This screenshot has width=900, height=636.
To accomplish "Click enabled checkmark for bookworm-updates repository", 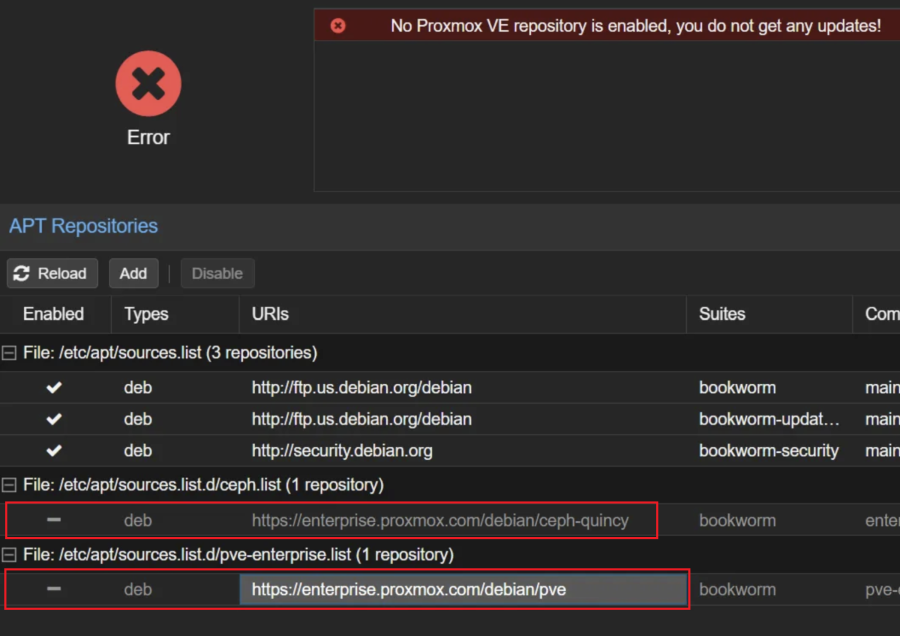I will click(x=54, y=419).
